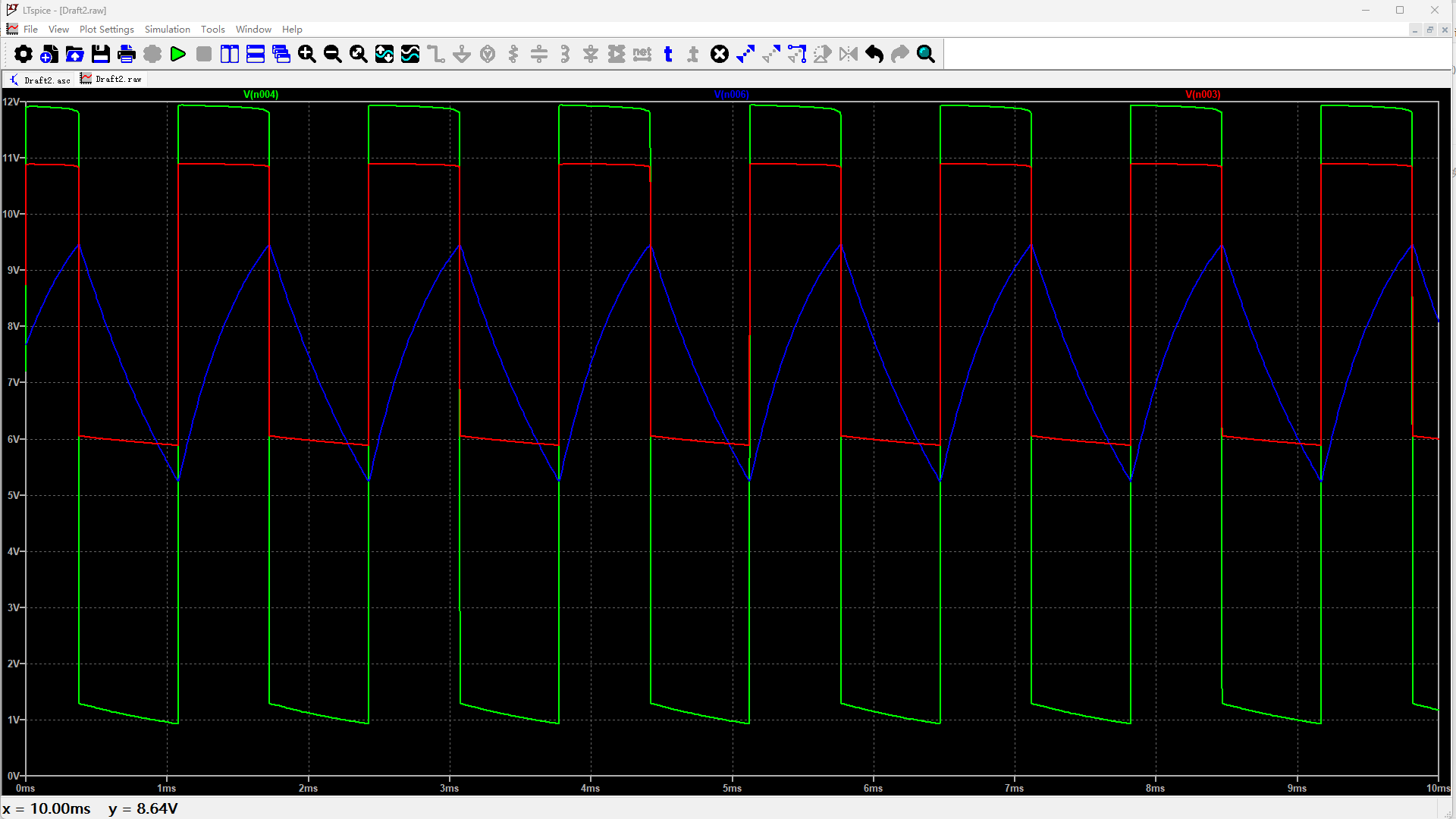The height and width of the screenshot is (819, 1456).
Task: Switch to the Draft2.raw tab
Action: 111,79
